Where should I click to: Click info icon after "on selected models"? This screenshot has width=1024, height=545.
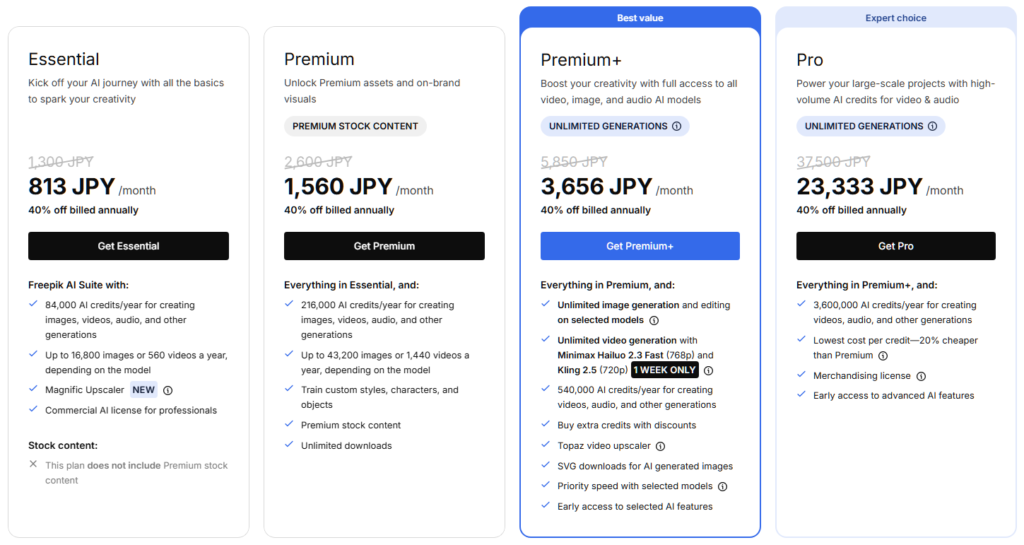pyautogui.click(x=654, y=320)
